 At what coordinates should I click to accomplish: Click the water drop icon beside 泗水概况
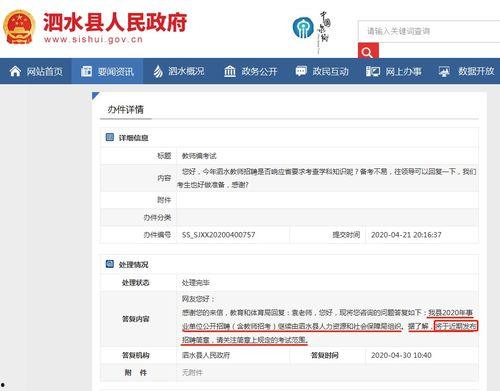tap(158, 71)
